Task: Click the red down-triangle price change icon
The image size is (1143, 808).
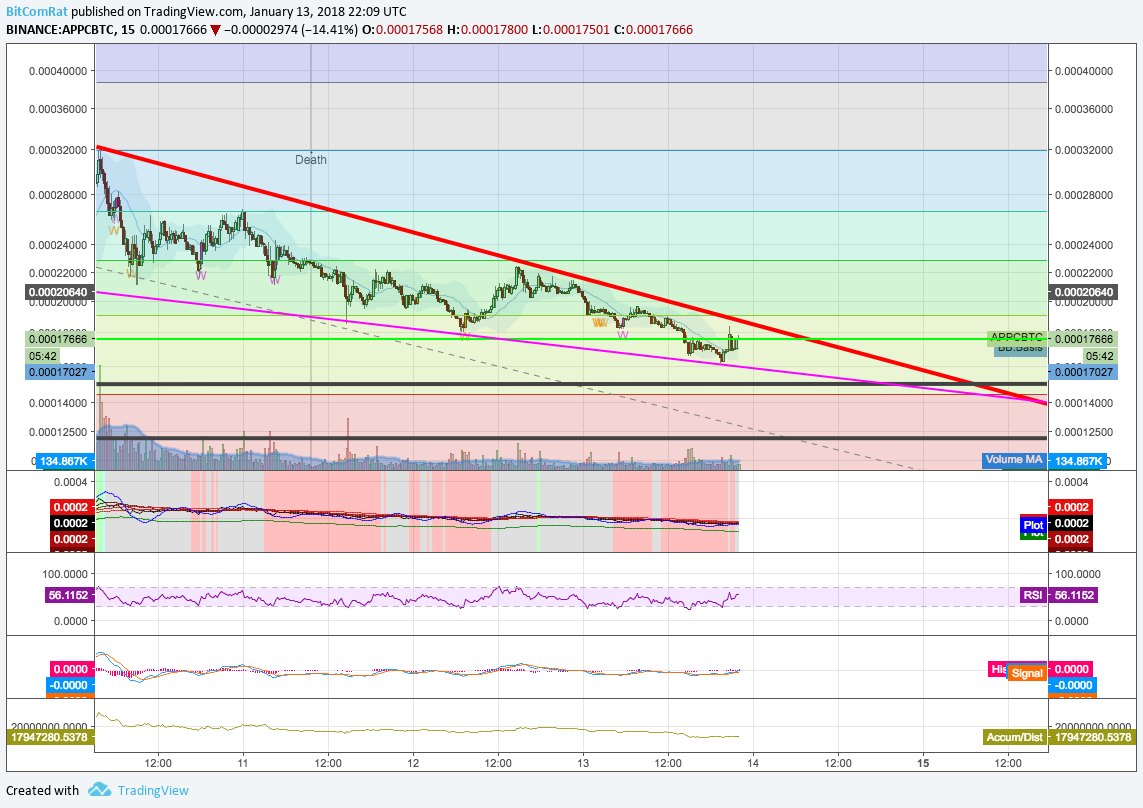Action: 215,30
